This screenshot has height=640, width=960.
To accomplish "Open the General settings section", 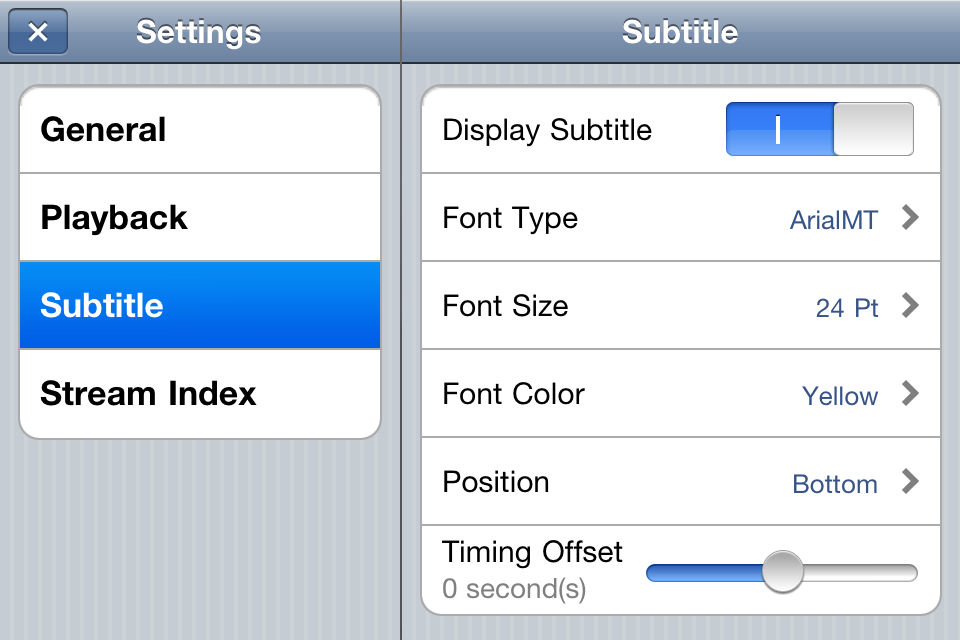I will coord(200,130).
